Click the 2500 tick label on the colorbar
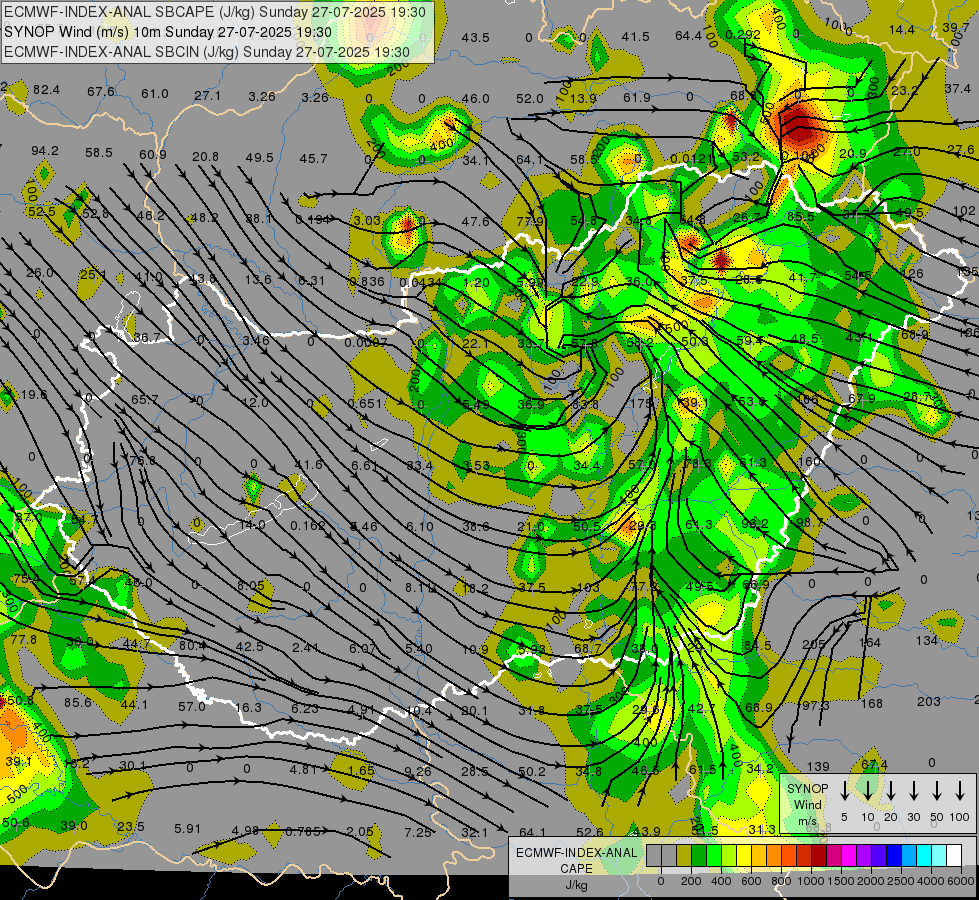 click(901, 881)
